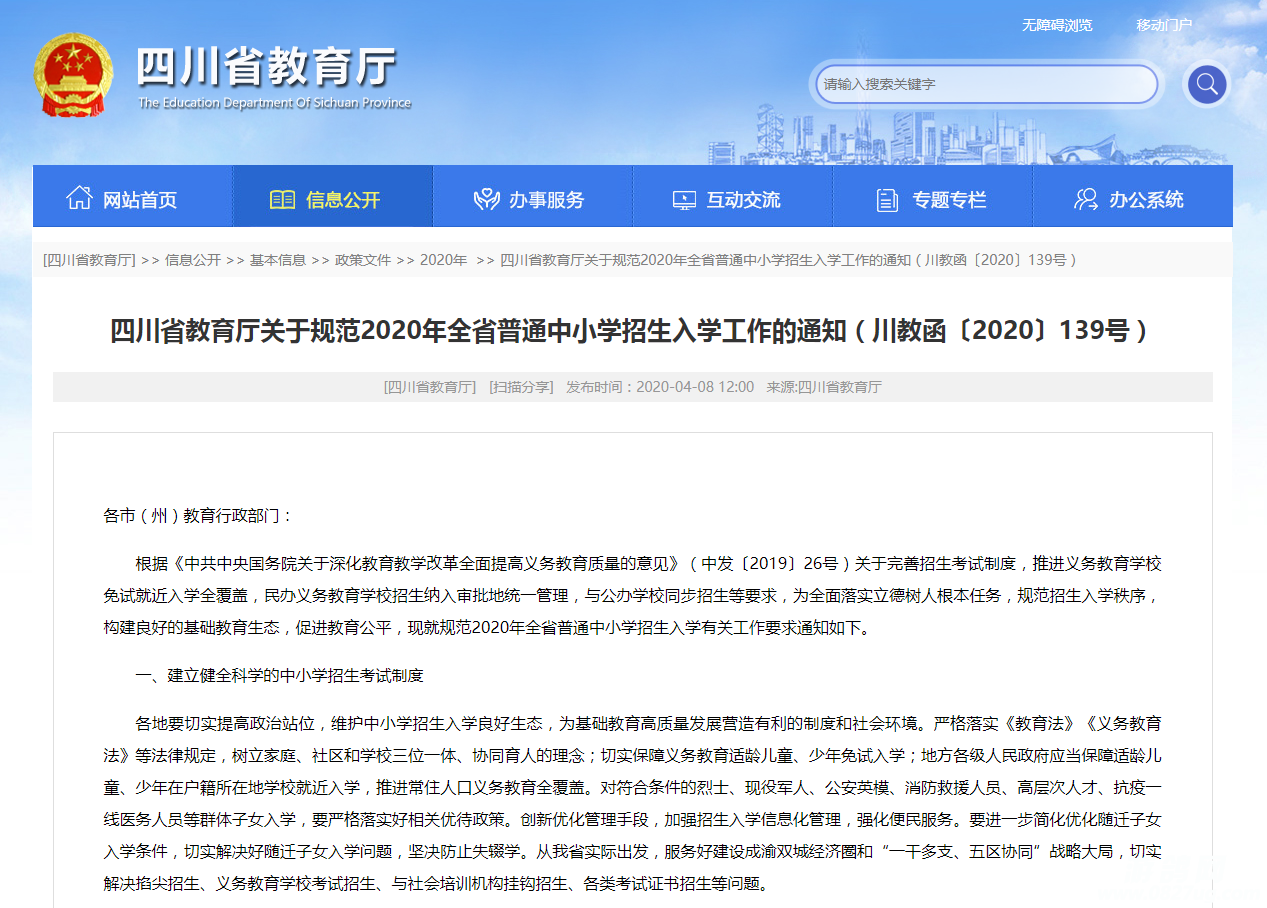1267x908 pixels.
Task: Click the hands-heart icon beside 办事服务
Action: 486,199
